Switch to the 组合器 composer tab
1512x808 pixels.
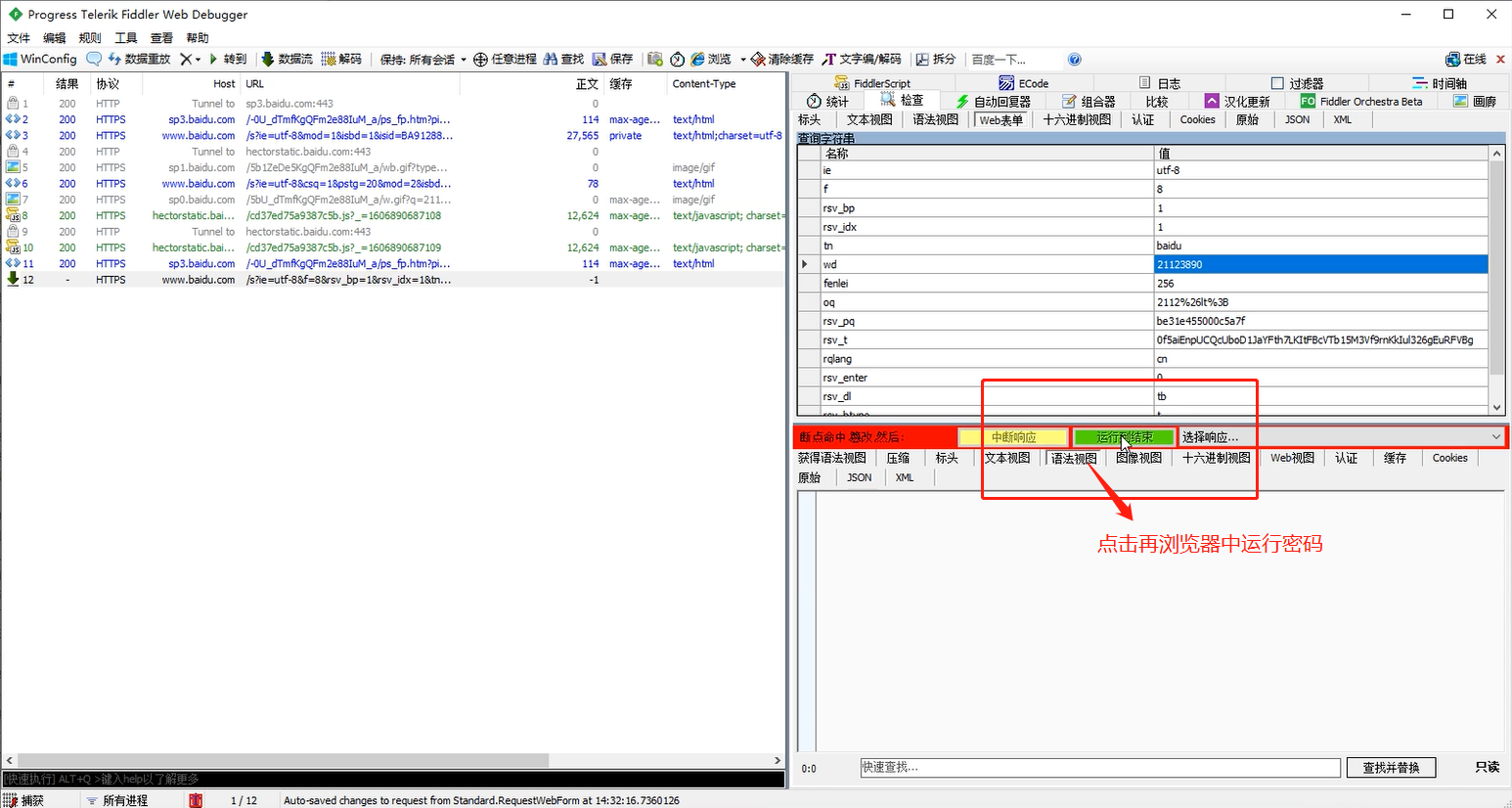[1089, 101]
